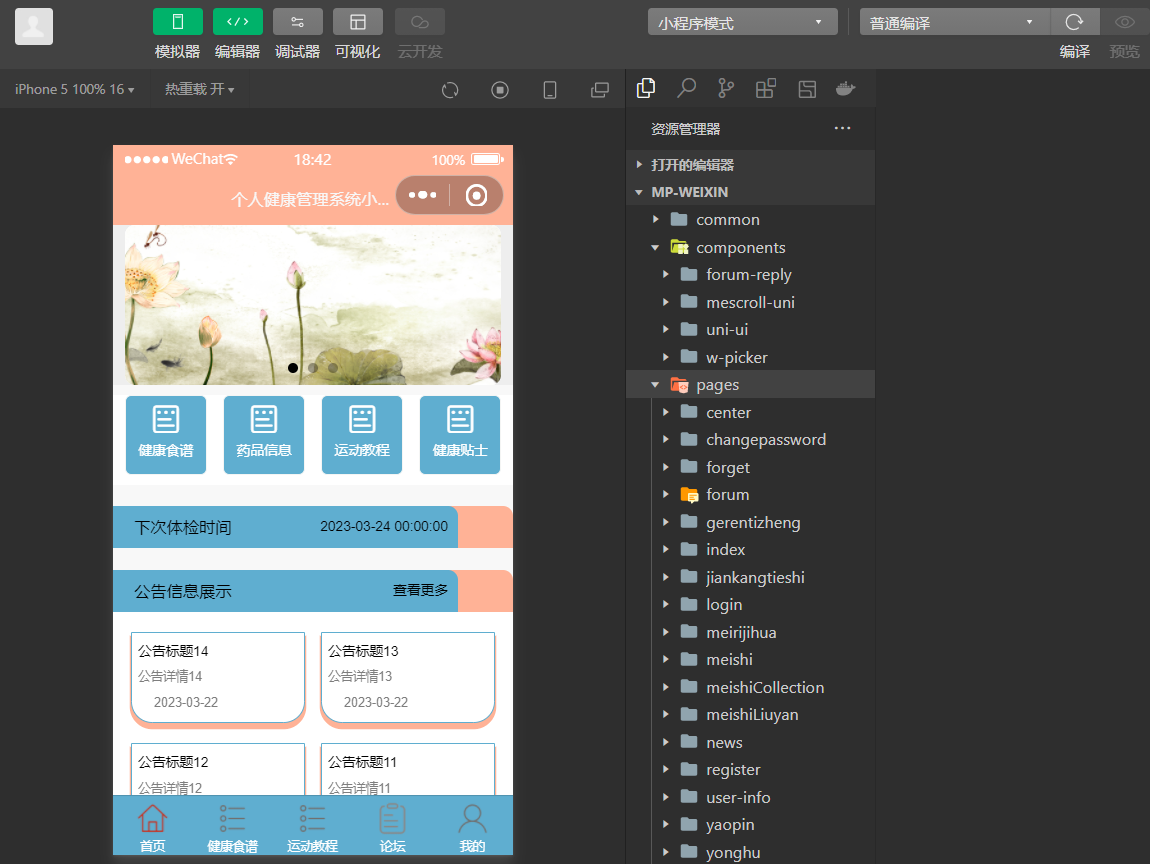Switch to the 首页 home tab in simulator

pyautogui.click(x=152, y=826)
